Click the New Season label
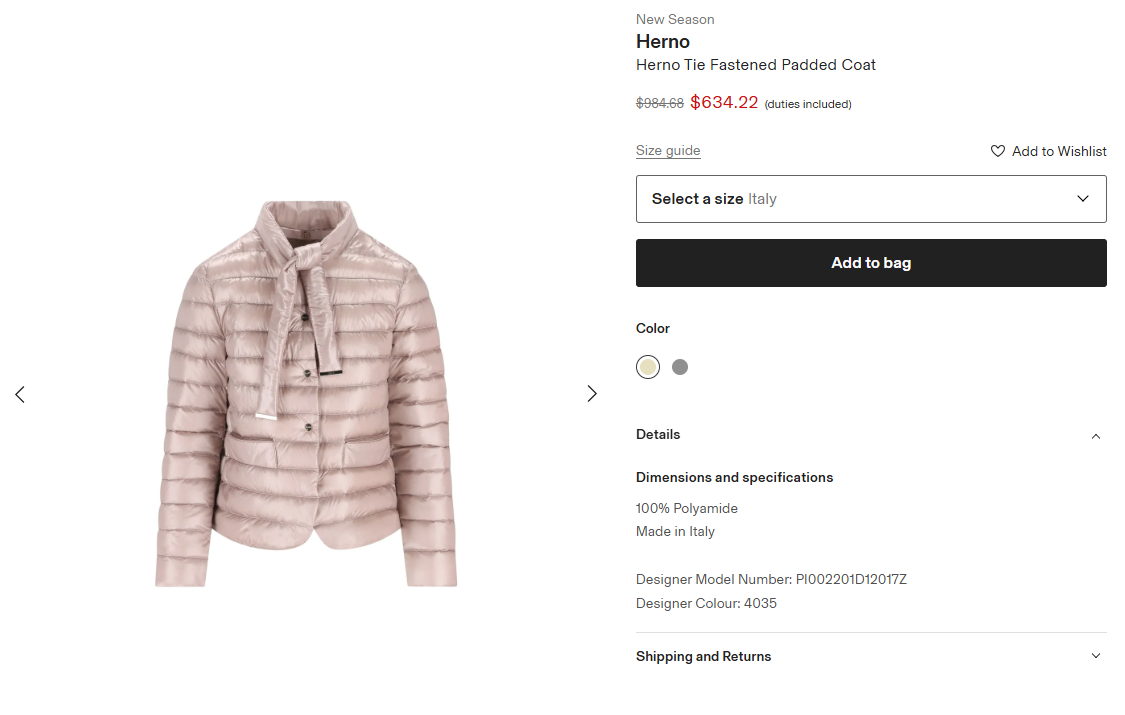 click(675, 19)
